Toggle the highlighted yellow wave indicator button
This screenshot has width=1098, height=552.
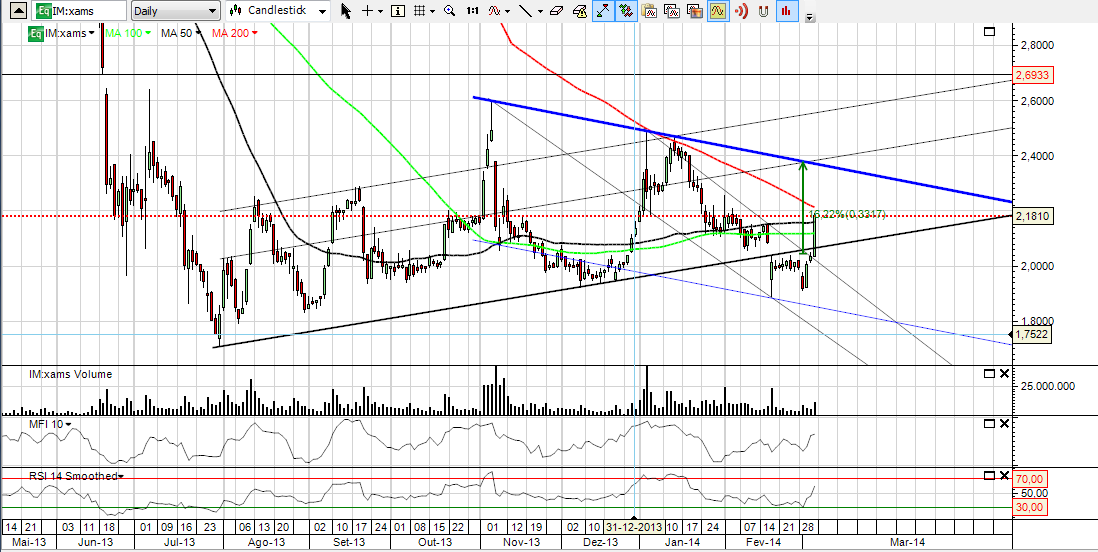point(717,11)
